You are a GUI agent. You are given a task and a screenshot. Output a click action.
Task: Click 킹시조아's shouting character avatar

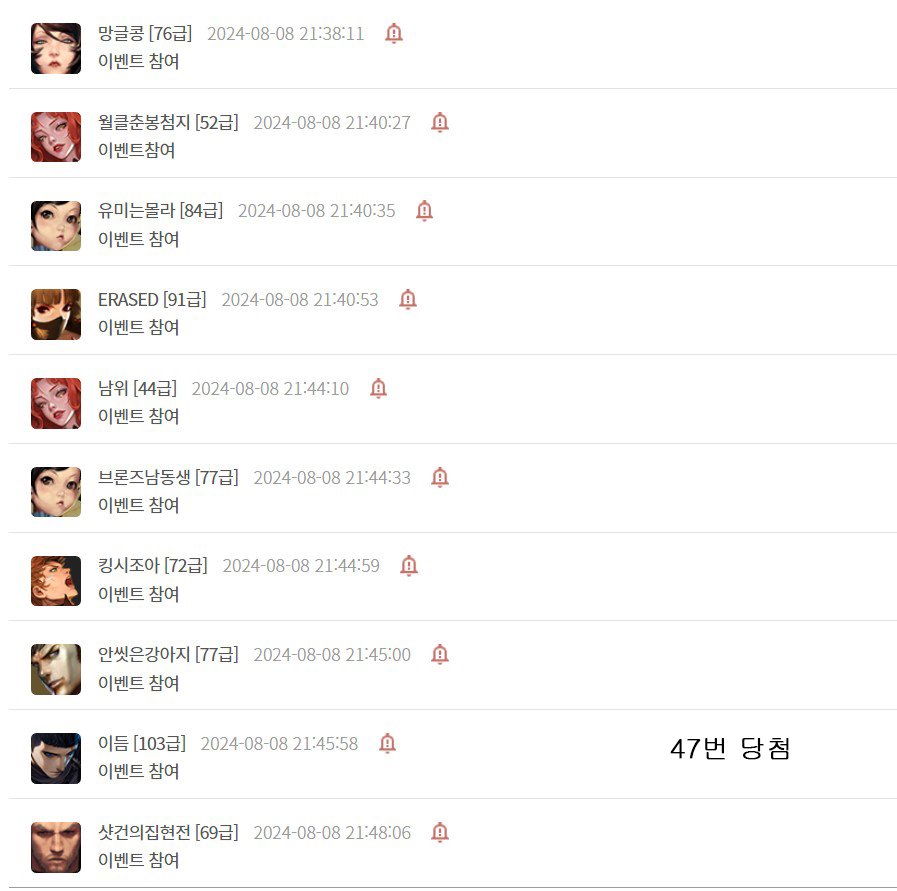tap(56, 581)
